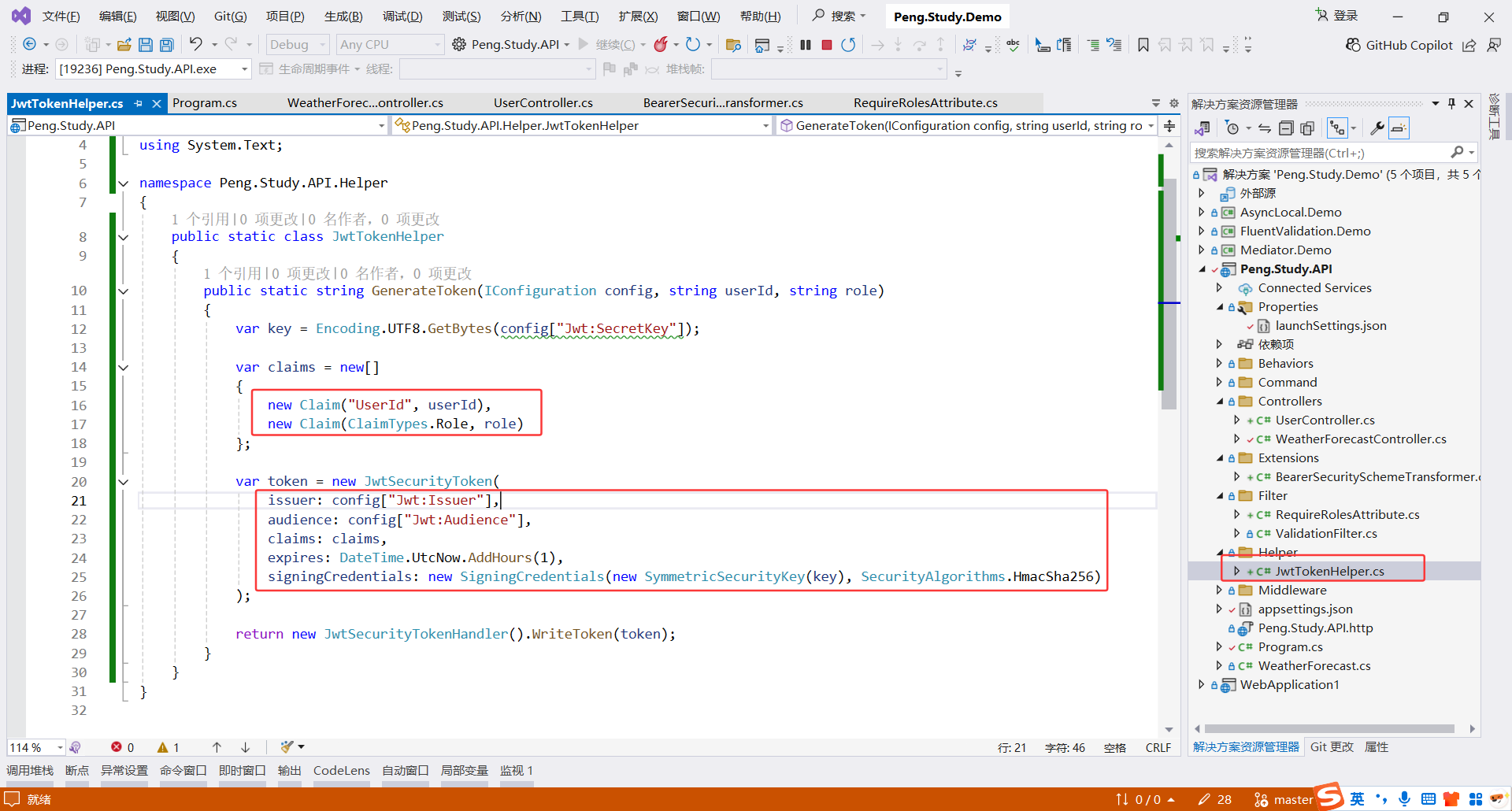1512x811 pixels.
Task: Click the GitHub Copilot button
Action: (x=1399, y=46)
